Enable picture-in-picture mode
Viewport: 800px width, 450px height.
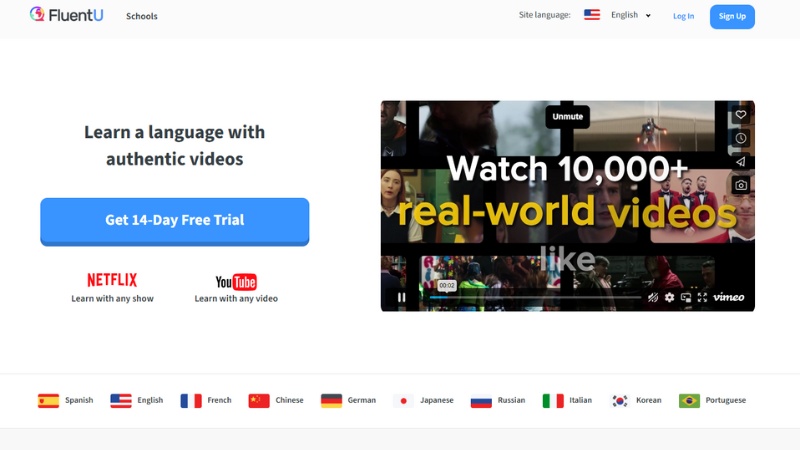tap(686, 297)
